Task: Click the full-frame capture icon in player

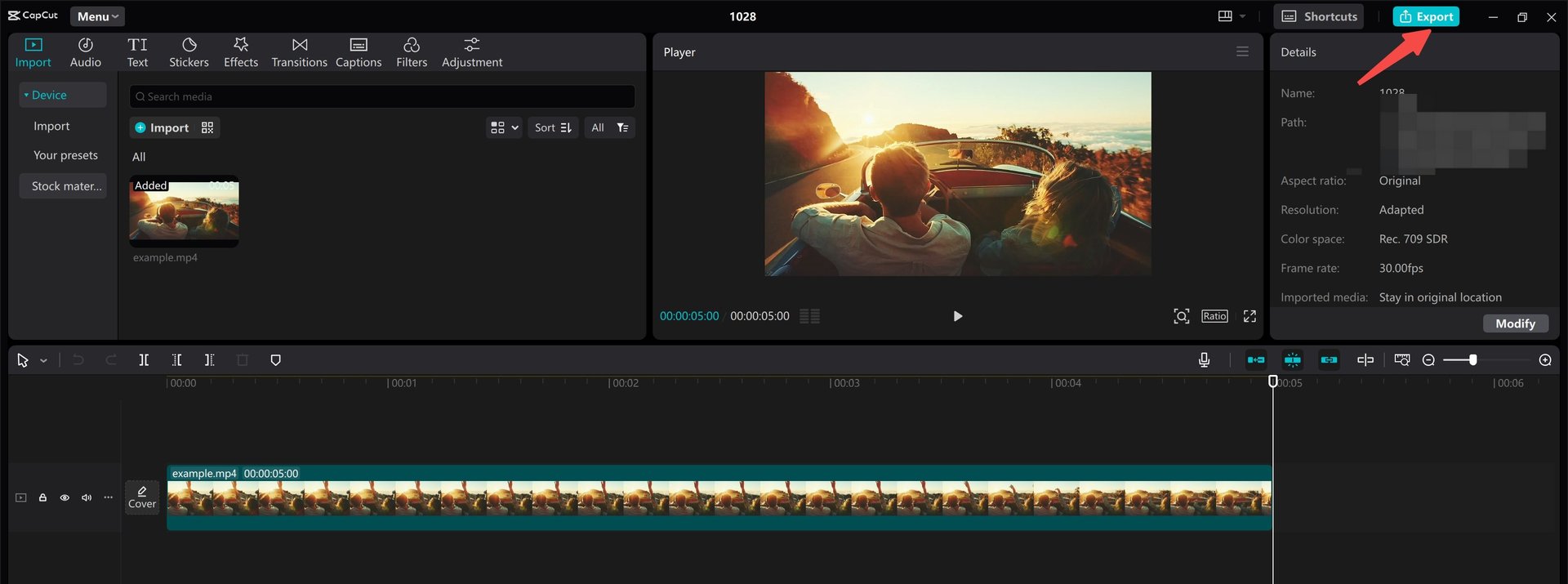Action: click(1181, 316)
